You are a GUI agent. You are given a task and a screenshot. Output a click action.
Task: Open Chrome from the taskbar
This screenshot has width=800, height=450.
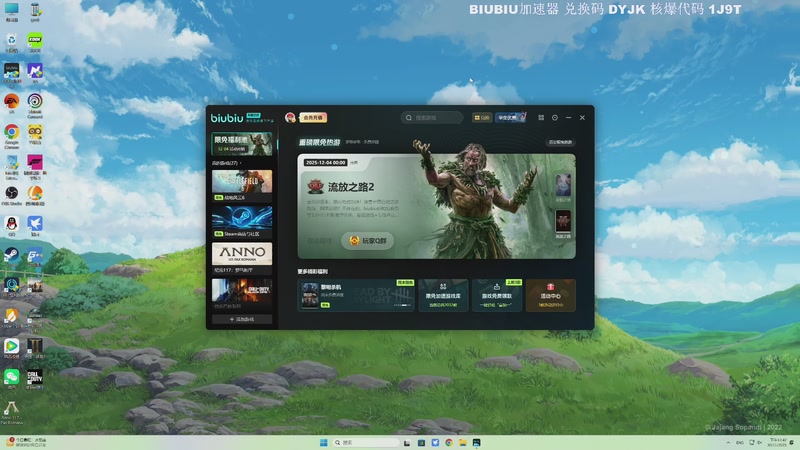click(449, 442)
